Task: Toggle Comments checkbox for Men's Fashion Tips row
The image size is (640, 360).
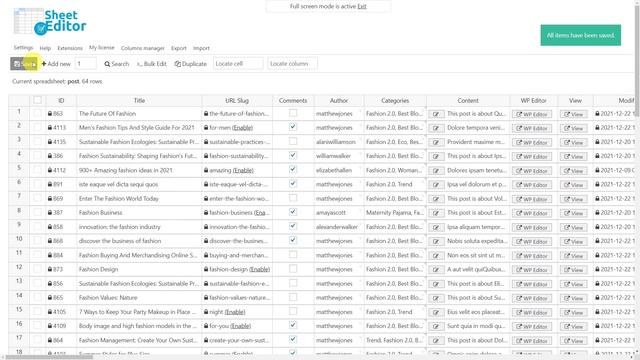Action: [x=293, y=127]
